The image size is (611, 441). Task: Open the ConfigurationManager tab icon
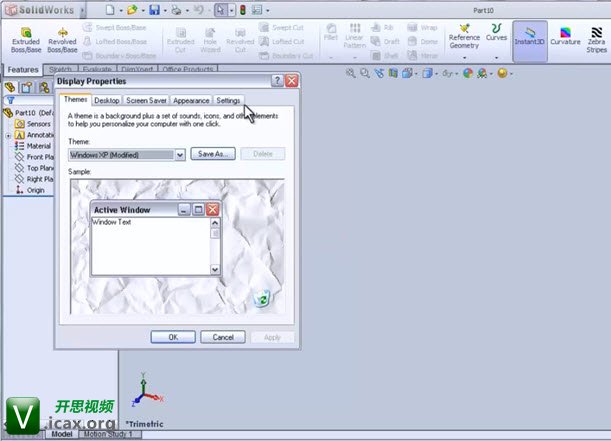pos(44,87)
